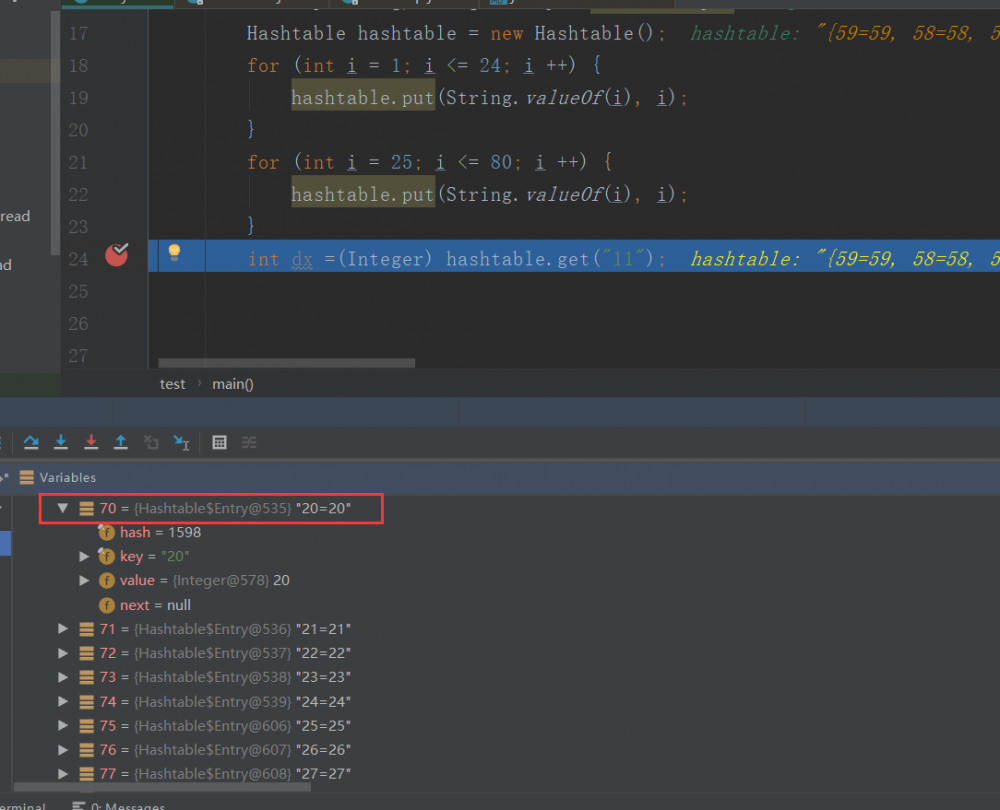This screenshot has height=810, width=1000.
Task: Click the Variables panel horizontal scrollbar
Action: click(x=162, y=787)
